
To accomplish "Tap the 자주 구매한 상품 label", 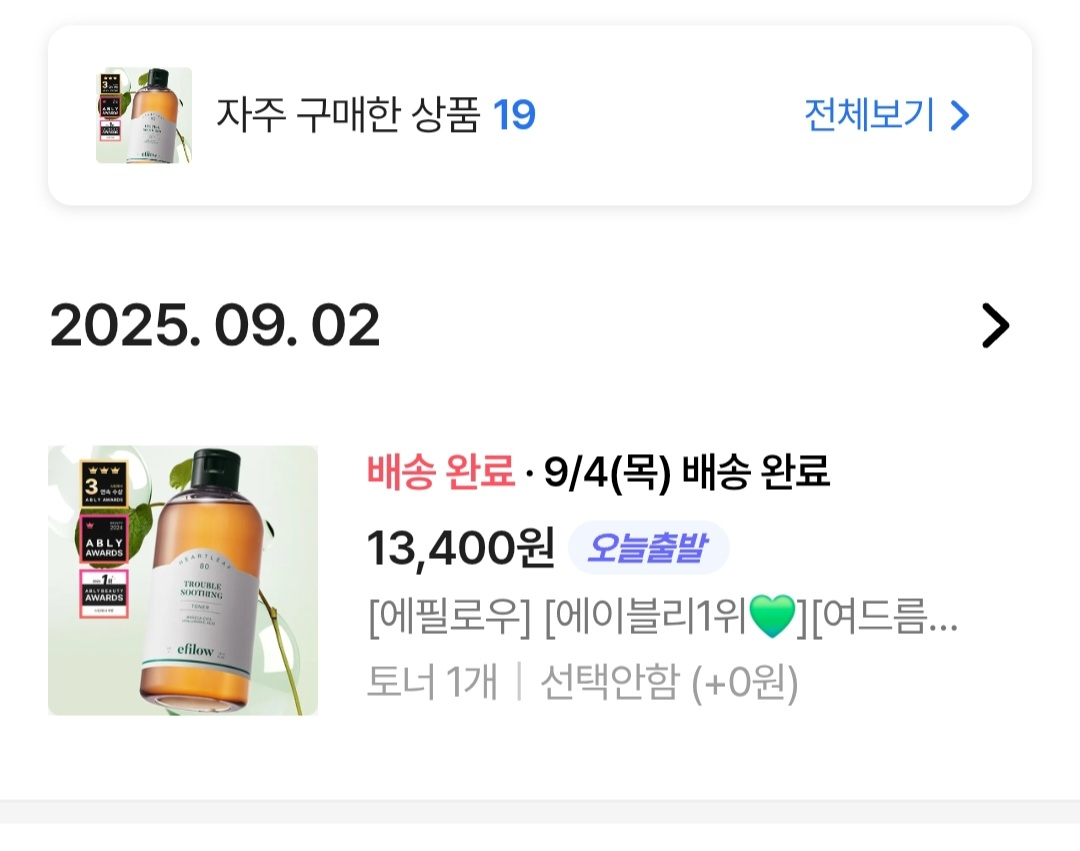I will (x=348, y=115).
